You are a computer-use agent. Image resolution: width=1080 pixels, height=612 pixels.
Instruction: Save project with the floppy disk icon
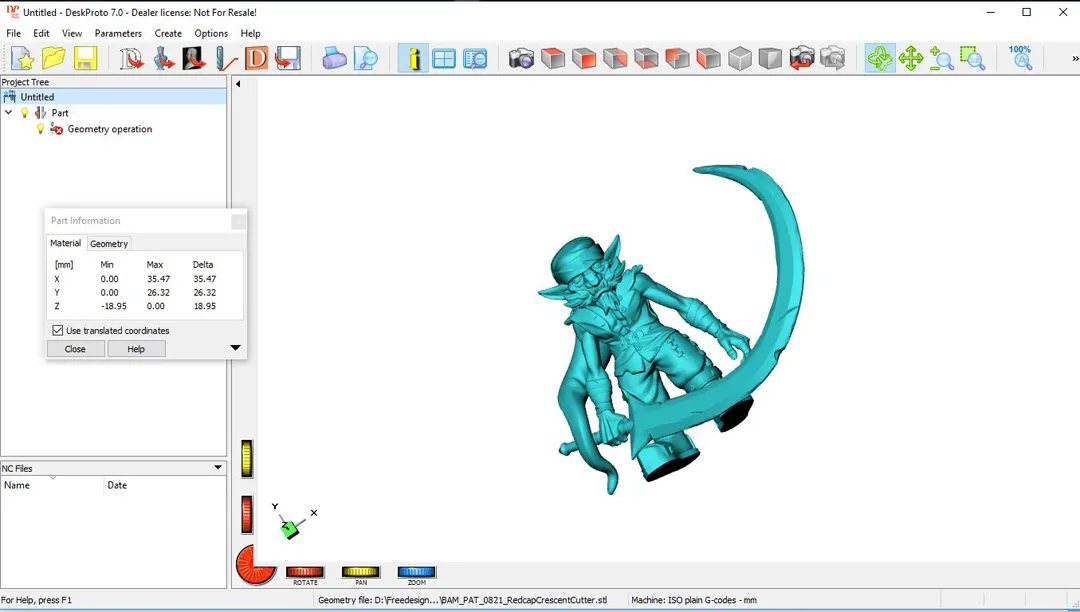[85, 59]
